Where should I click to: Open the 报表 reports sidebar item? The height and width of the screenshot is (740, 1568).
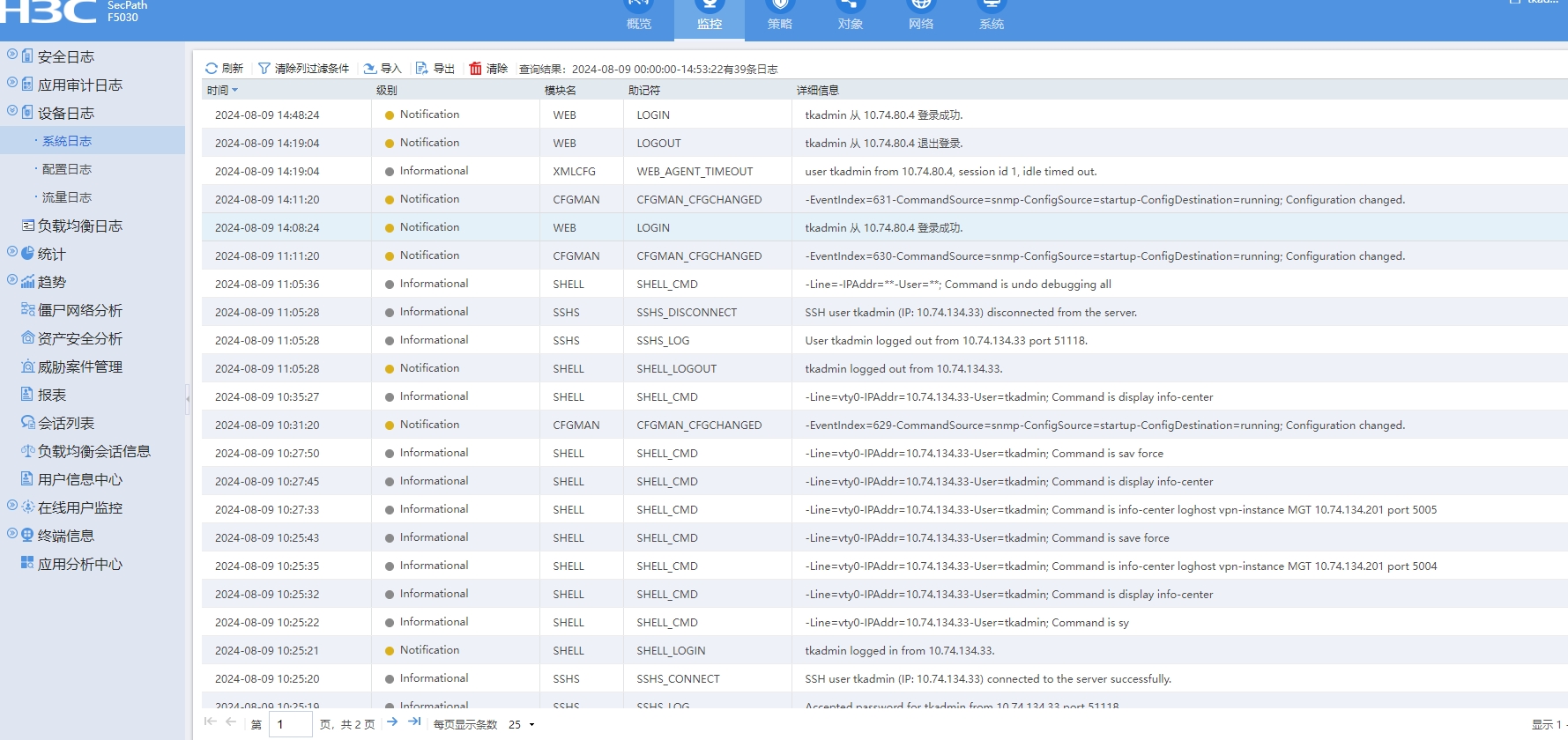[x=52, y=395]
